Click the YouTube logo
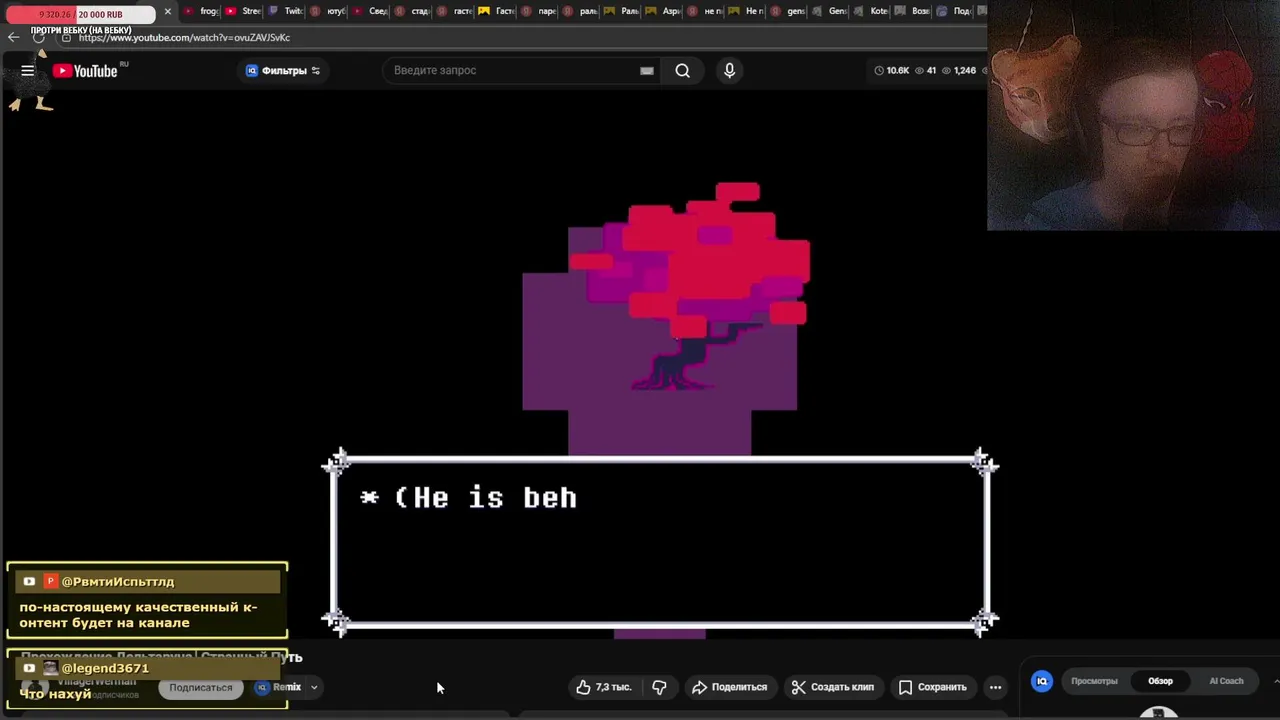 click(x=86, y=70)
